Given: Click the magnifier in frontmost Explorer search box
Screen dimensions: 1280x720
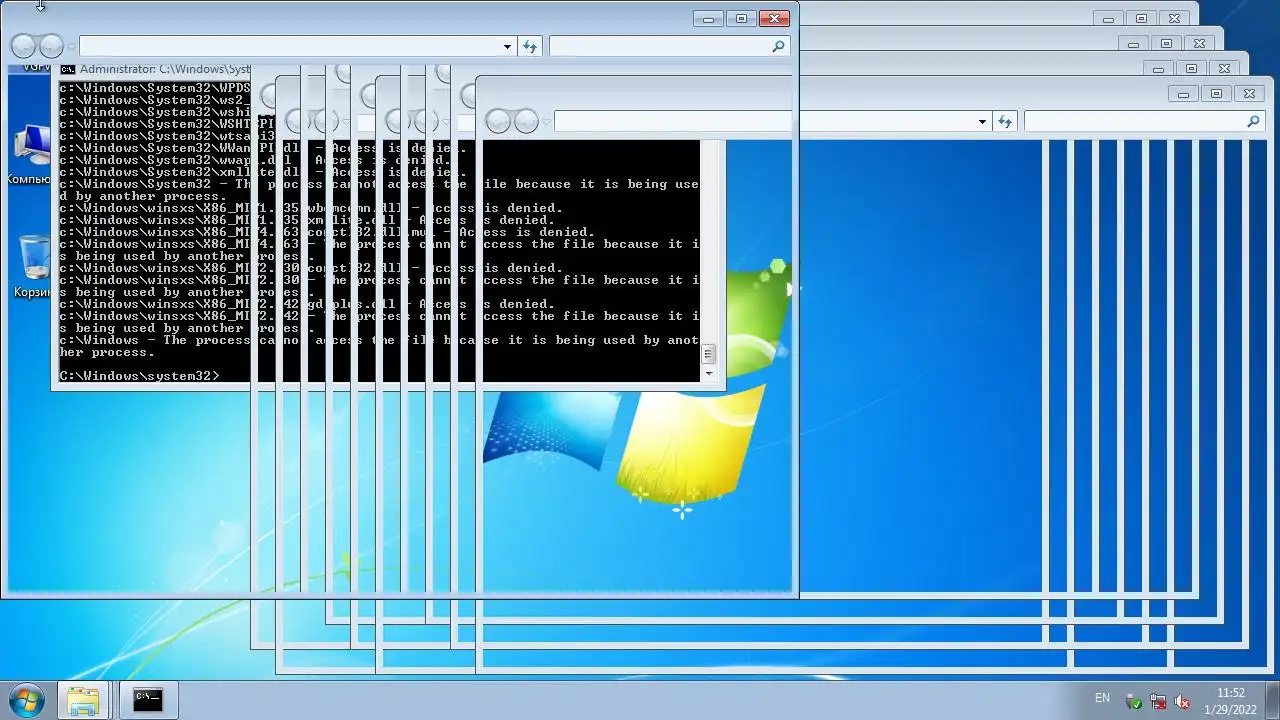Looking at the screenshot, I should [x=779, y=46].
